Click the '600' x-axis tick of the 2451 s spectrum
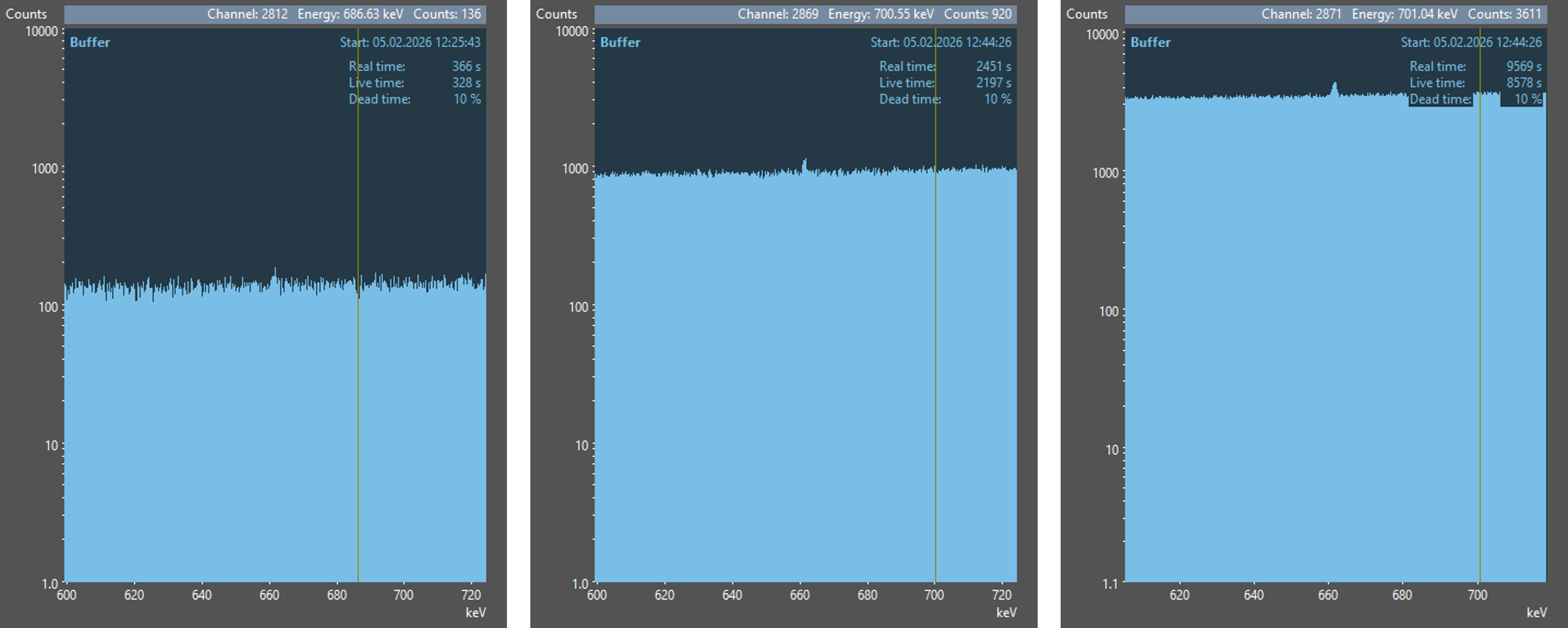1568x628 pixels. [x=597, y=595]
